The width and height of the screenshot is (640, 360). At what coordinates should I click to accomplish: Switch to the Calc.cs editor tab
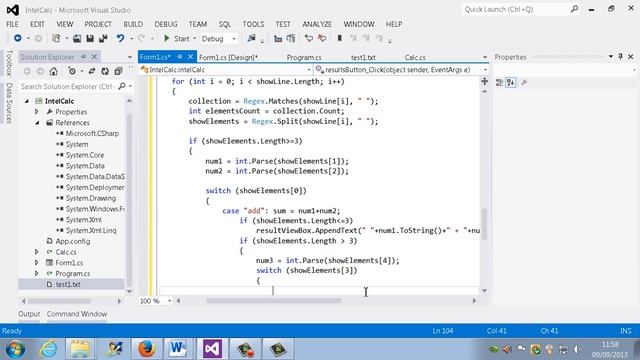415,58
